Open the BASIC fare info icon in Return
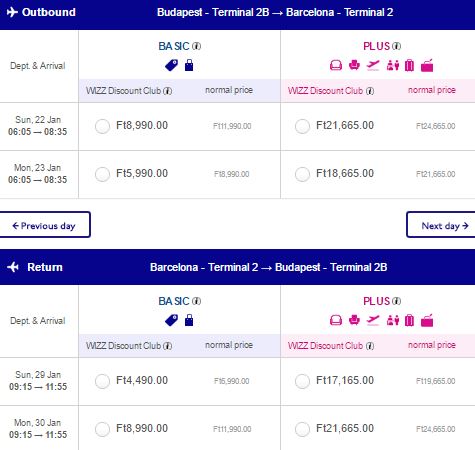Image resolution: width=475 pixels, height=450 pixels. click(x=197, y=301)
